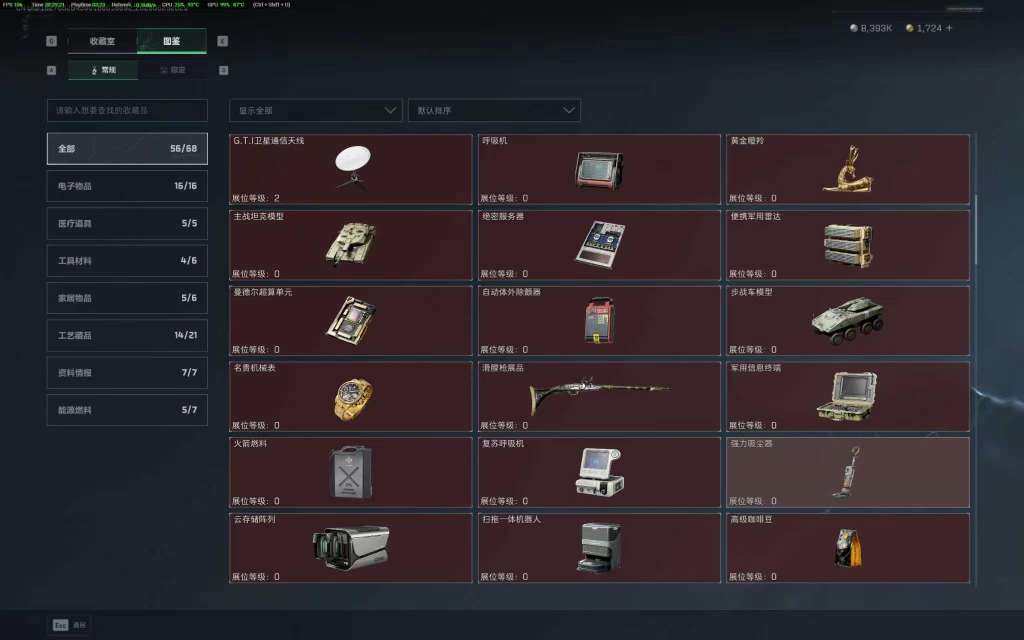Switch to the 图鉴 tab

tap(172, 41)
